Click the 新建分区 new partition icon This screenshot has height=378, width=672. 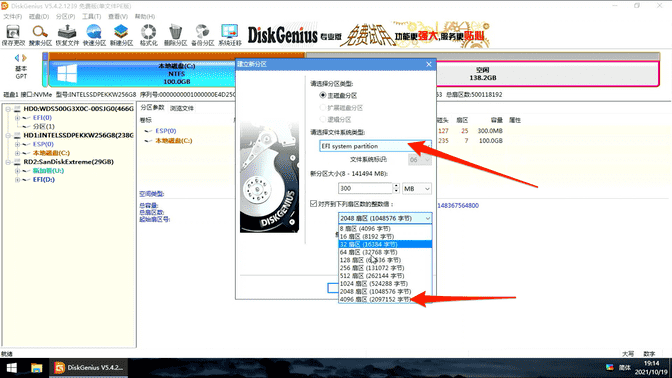[121, 35]
